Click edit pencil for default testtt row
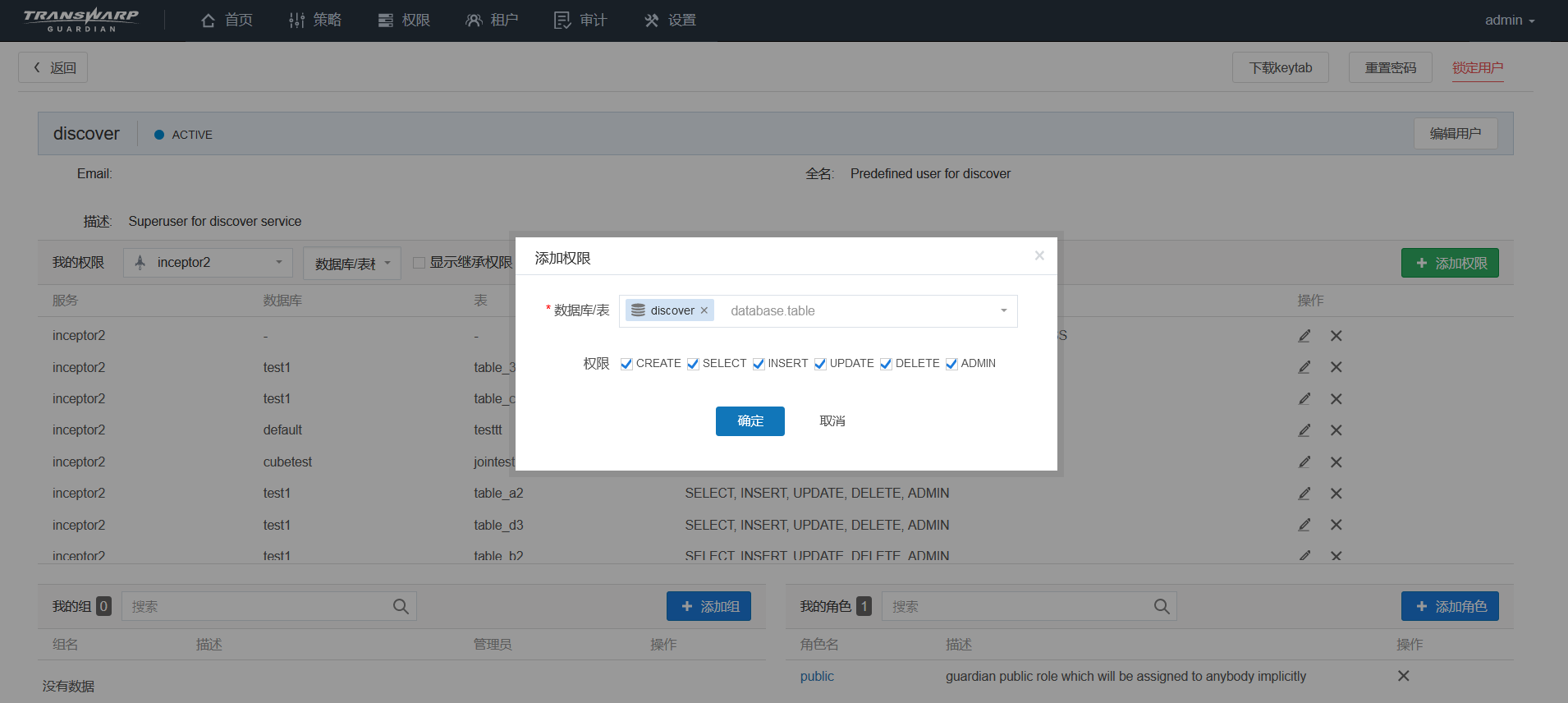This screenshot has height=703, width=1568. (1304, 430)
